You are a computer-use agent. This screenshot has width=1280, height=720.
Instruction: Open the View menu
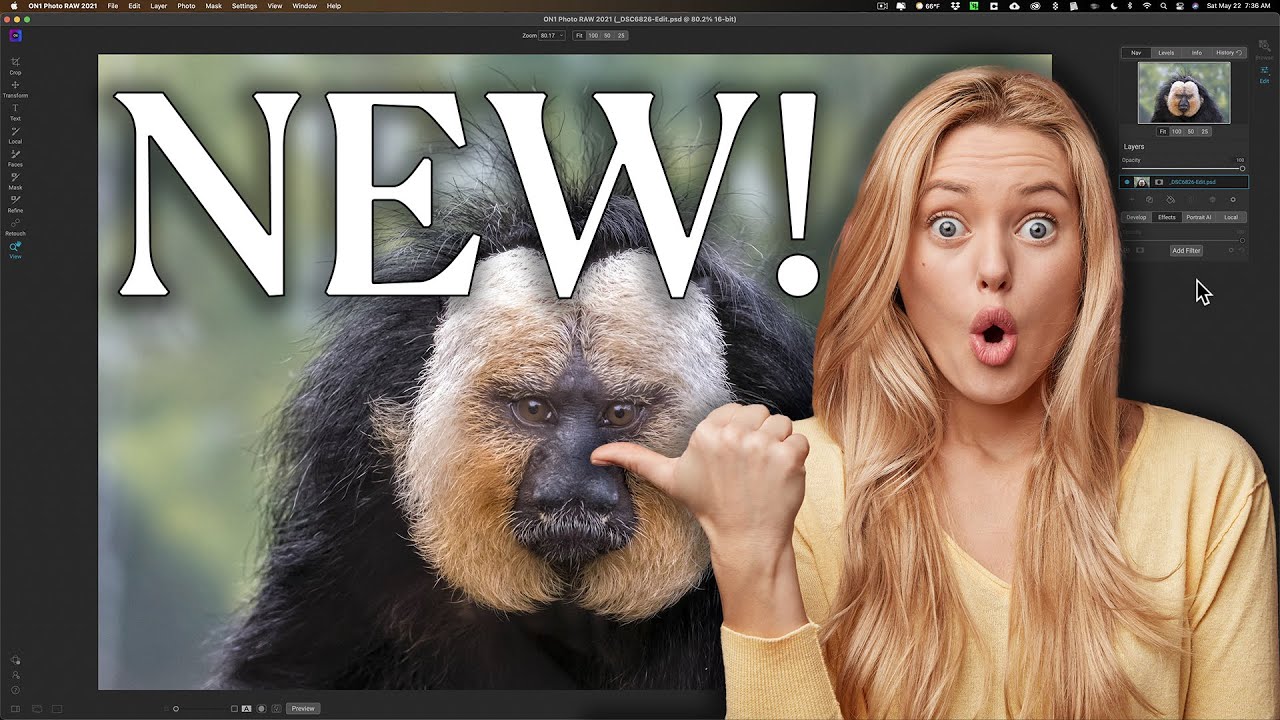pyautogui.click(x=274, y=6)
